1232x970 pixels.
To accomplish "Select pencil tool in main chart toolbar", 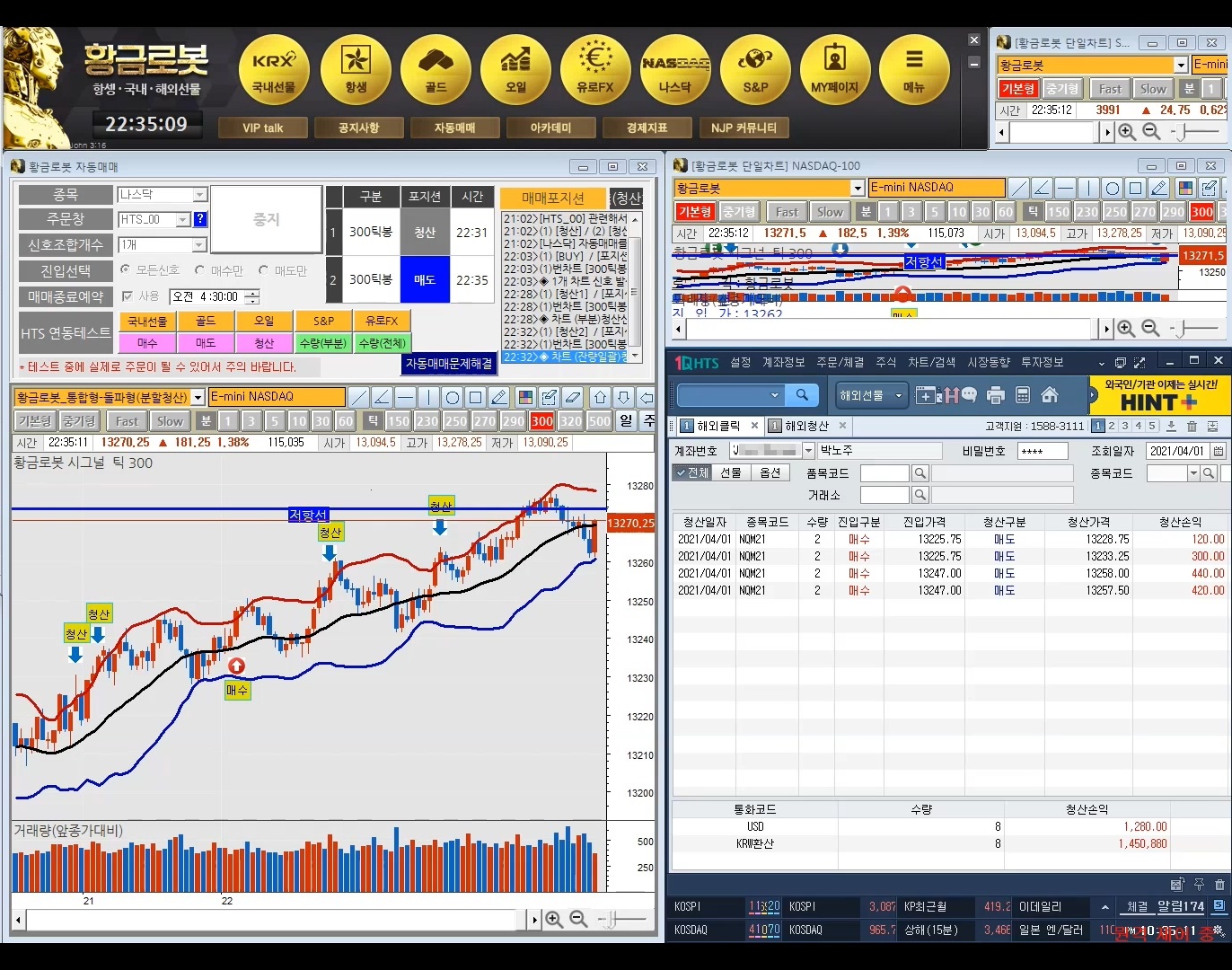I will [x=499, y=397].
